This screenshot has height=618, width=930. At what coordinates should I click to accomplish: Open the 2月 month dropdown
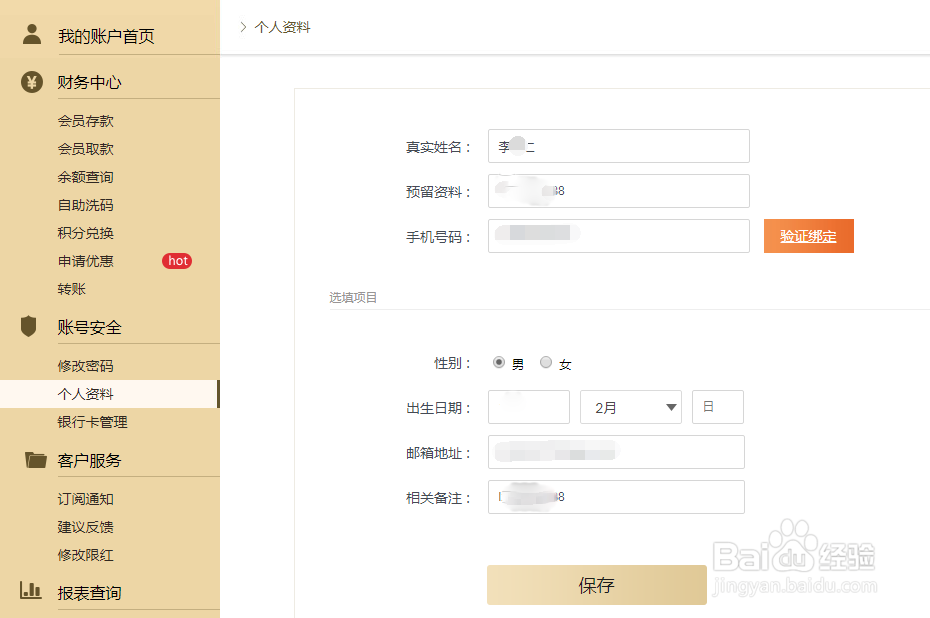(630, 407)
